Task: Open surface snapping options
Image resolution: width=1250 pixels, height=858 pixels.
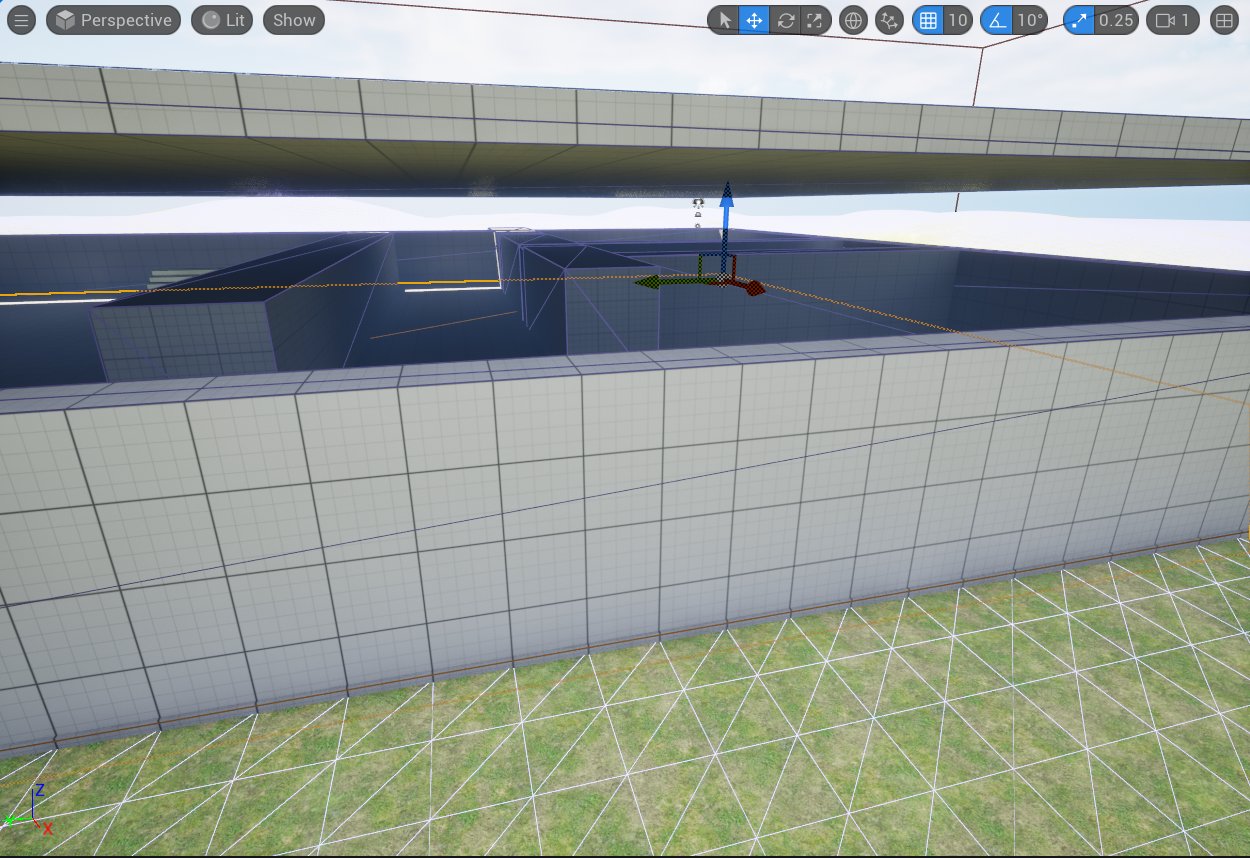Action: point(889,20)
